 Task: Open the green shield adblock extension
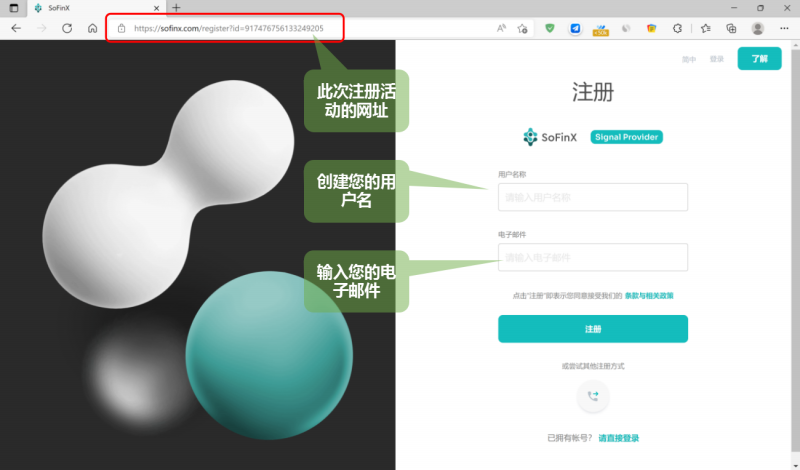(x=549, y=29)
